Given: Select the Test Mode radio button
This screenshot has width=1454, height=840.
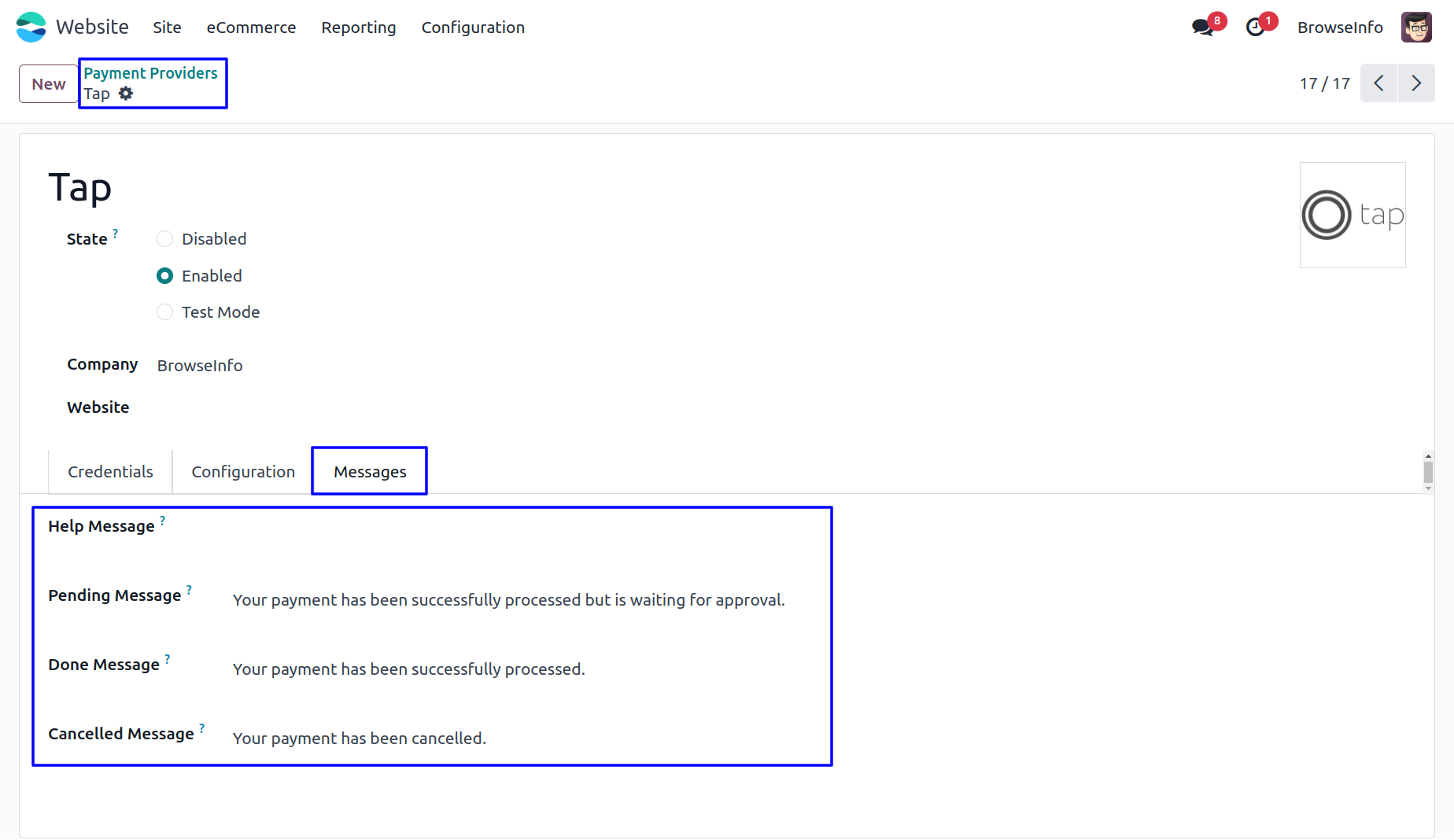Looking at the screenshot, I should pos(164,312).
